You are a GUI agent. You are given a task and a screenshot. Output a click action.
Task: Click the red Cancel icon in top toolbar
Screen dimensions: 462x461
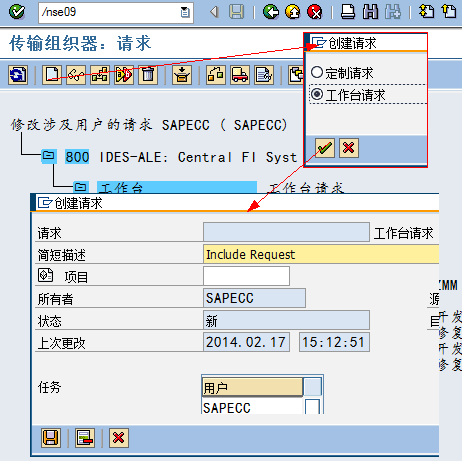tap(314, 12)
